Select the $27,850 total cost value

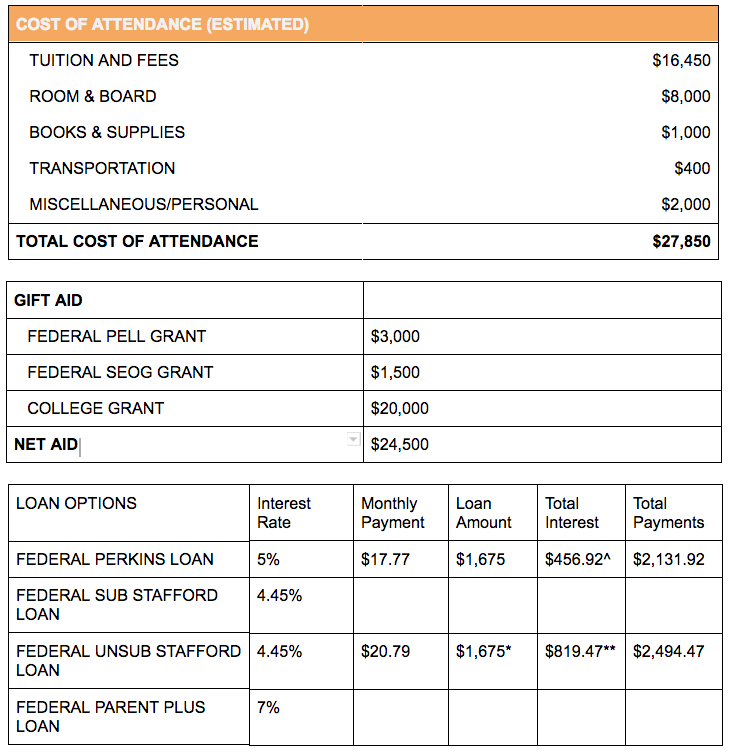(681, 241)
